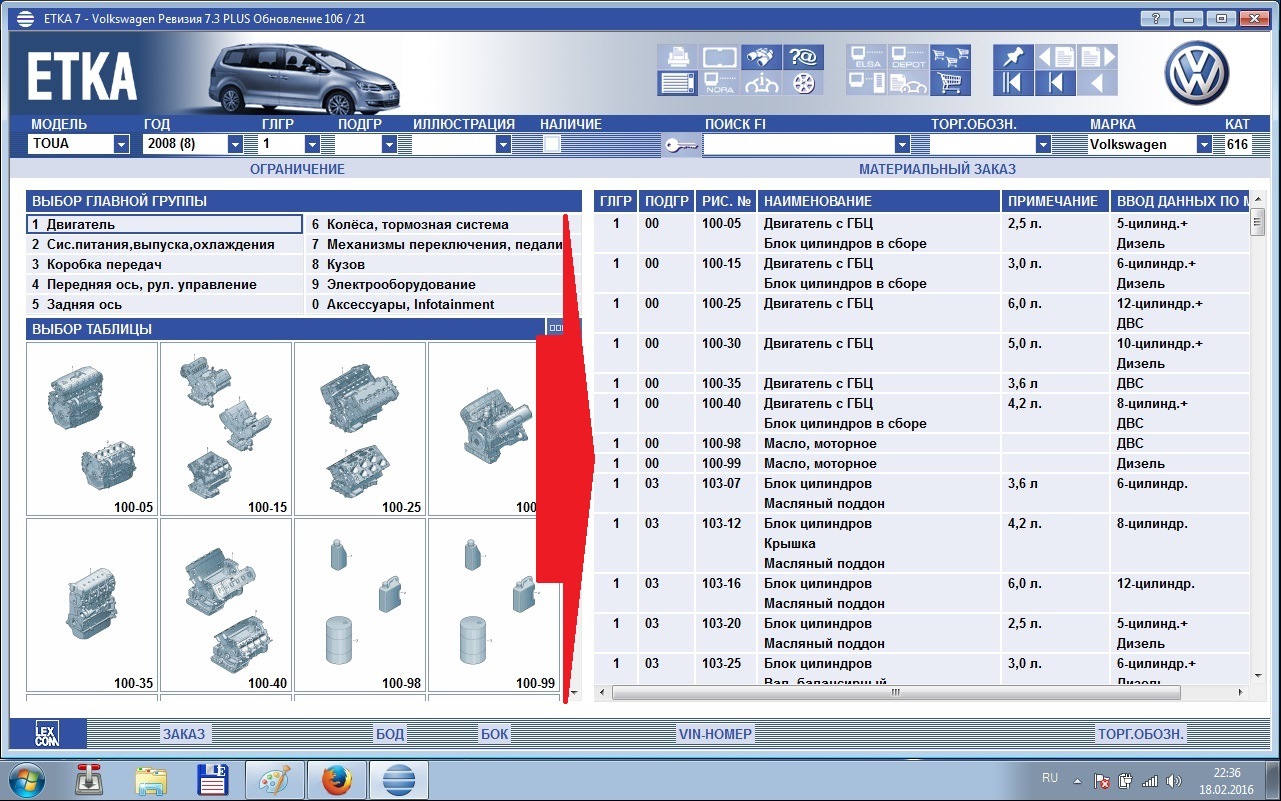Switch to the МАТЕРИАЛЬНЫЙ ЗАКАЗ tab

point(937,169)
